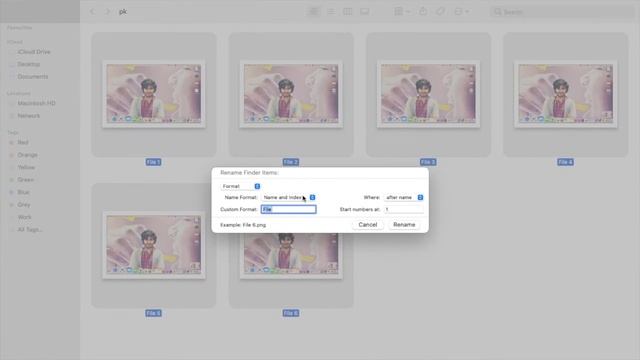Switch Finder to gallery view

[364, 12]
